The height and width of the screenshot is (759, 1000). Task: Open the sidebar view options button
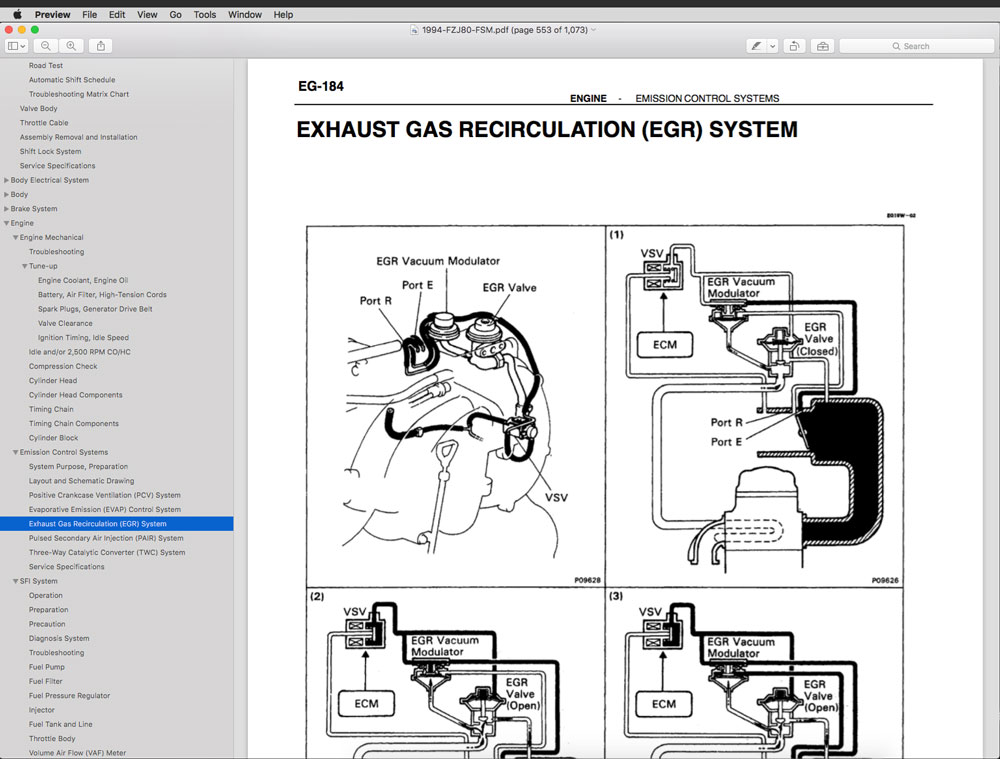pyautogui.click(x=16, y=46)
